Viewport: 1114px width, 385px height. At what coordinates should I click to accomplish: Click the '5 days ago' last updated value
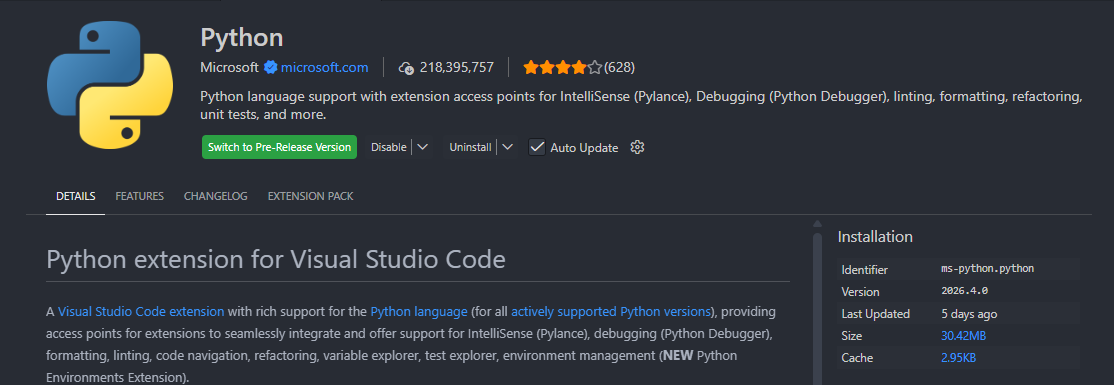969,314
